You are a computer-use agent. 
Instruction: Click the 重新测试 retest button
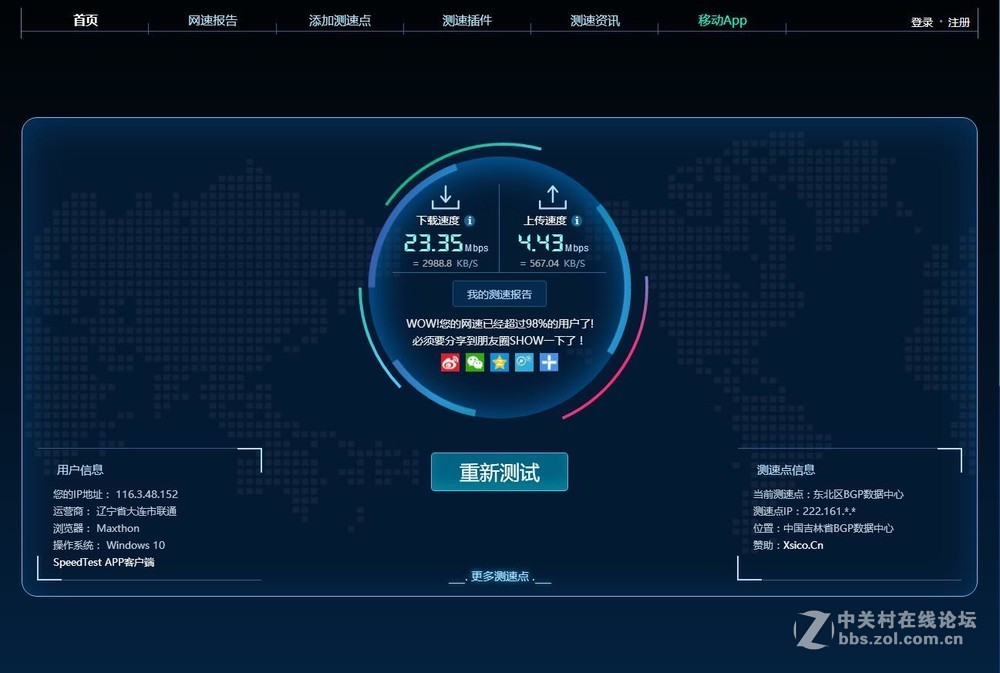click(499, 472)
